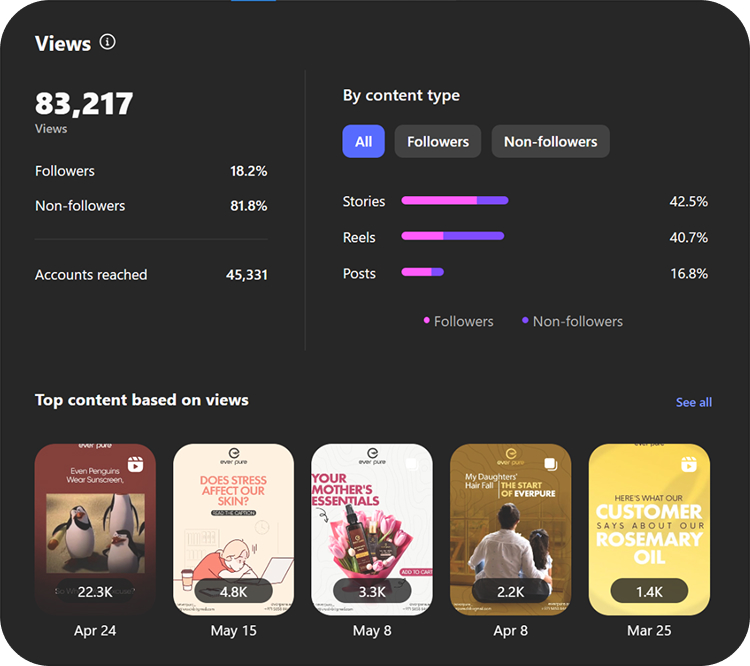
Task: Click the Accounts reached row
Action: pyautogui.click(x=151, y=275)
